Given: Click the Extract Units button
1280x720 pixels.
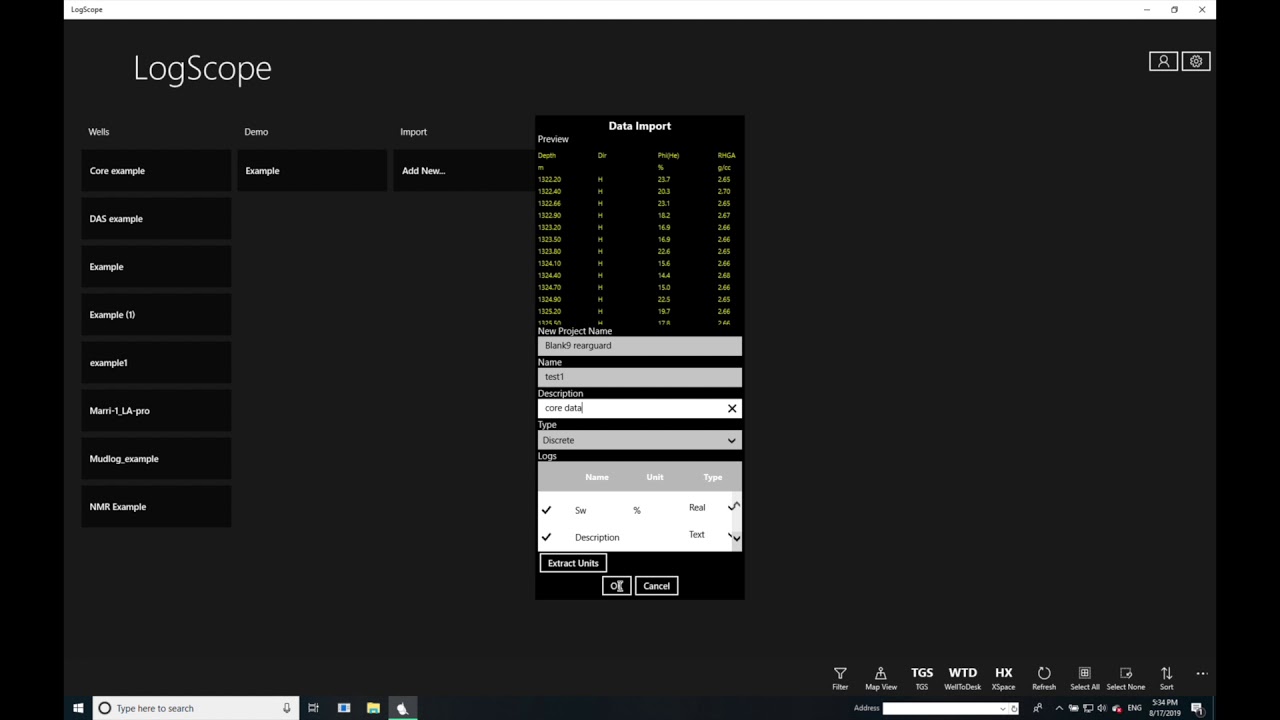Looking at the screenshot, I should [573, 563].
